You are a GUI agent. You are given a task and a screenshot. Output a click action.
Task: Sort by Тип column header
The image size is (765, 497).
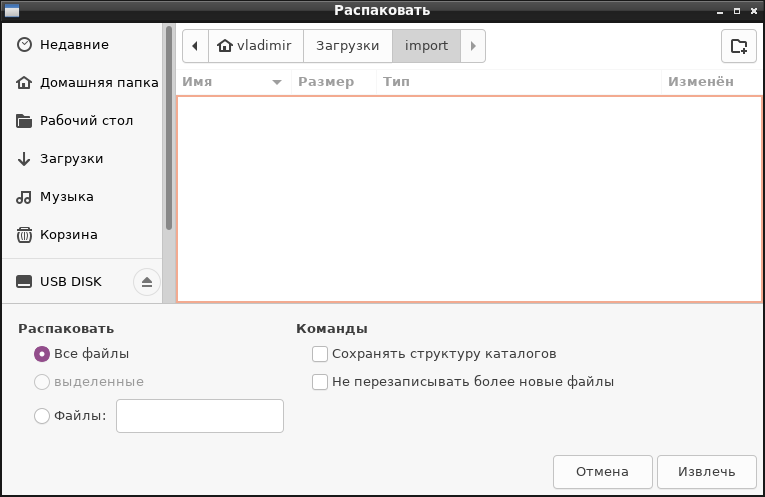point(519,82)
